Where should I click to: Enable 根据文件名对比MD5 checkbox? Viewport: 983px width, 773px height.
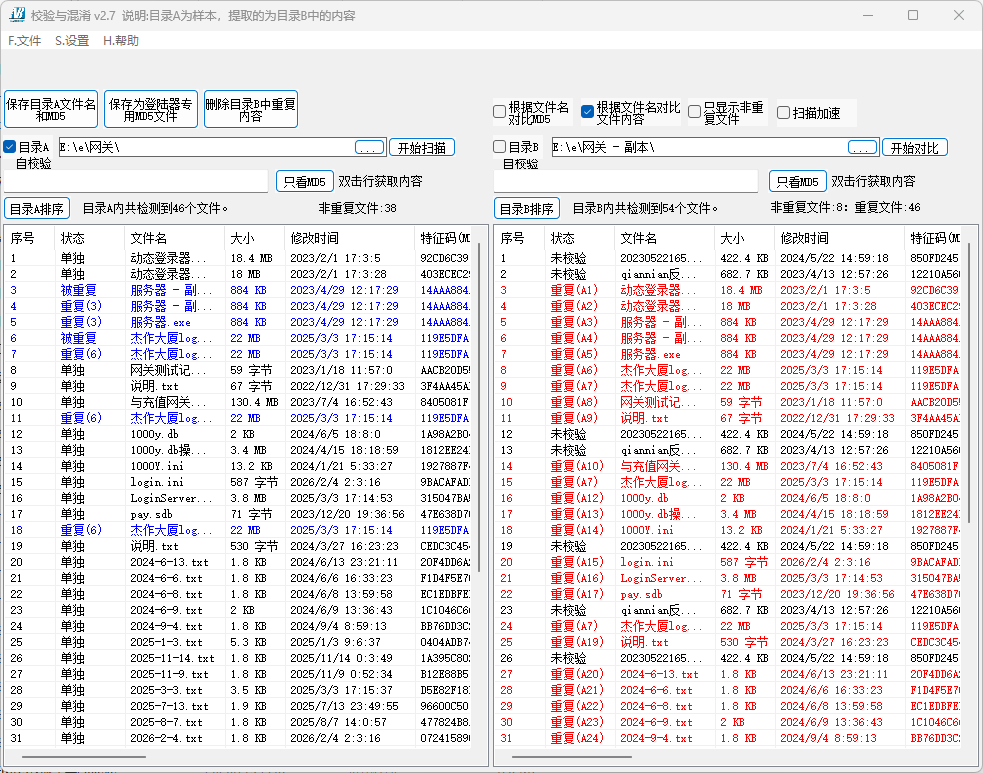coord(498,112)
